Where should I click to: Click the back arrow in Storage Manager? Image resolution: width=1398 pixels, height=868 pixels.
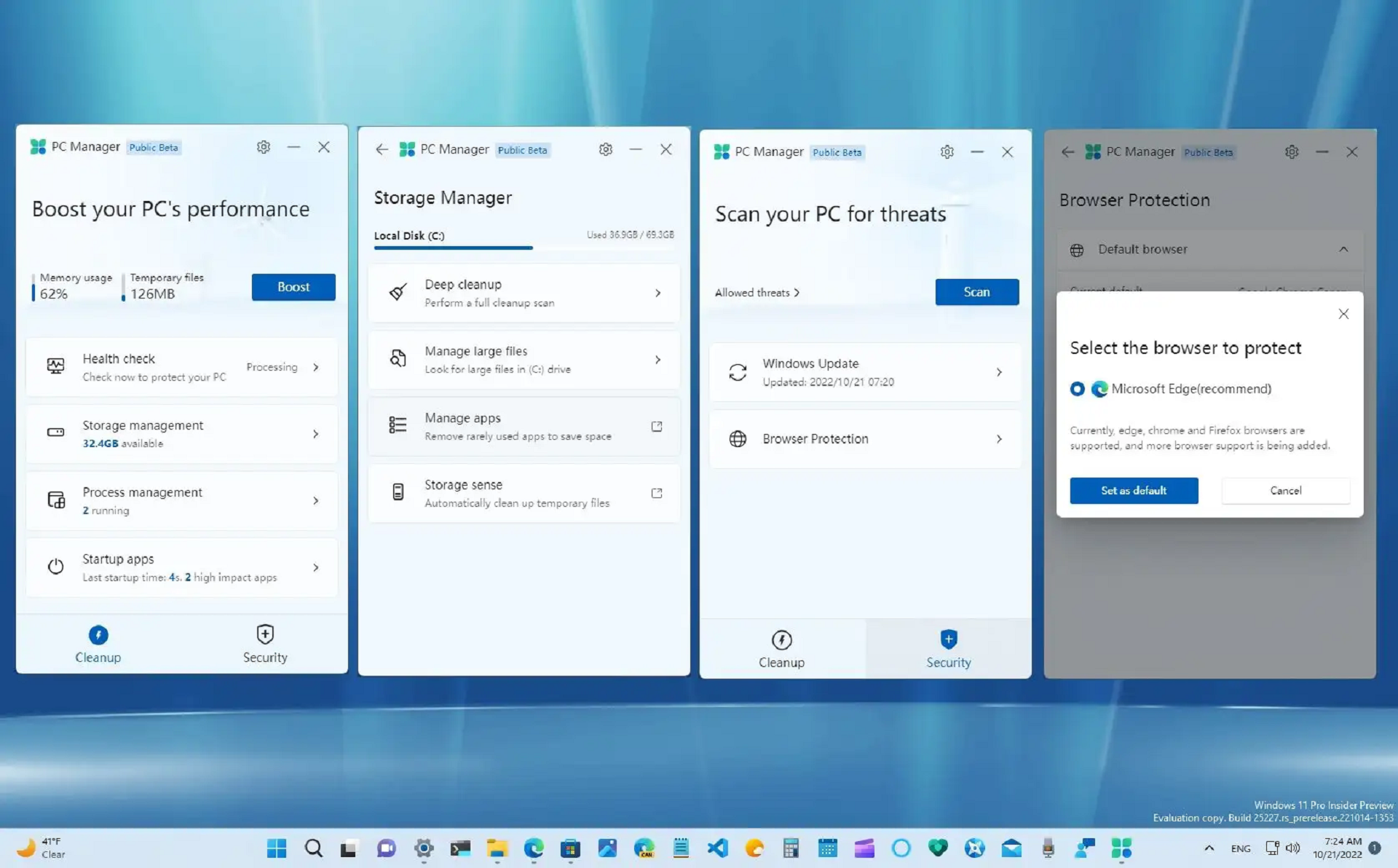pos(382,149)
